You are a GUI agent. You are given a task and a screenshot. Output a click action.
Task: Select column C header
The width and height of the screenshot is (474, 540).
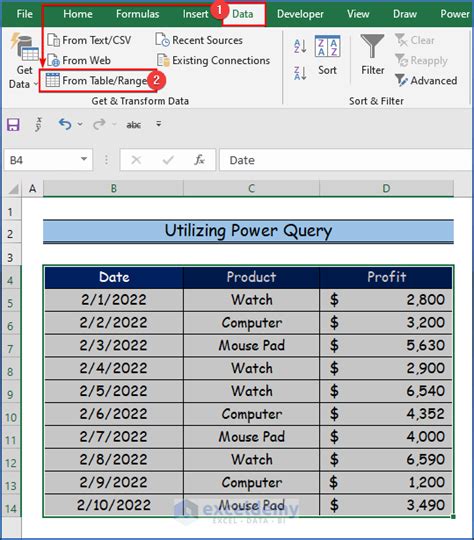click(x=251, y=189)
